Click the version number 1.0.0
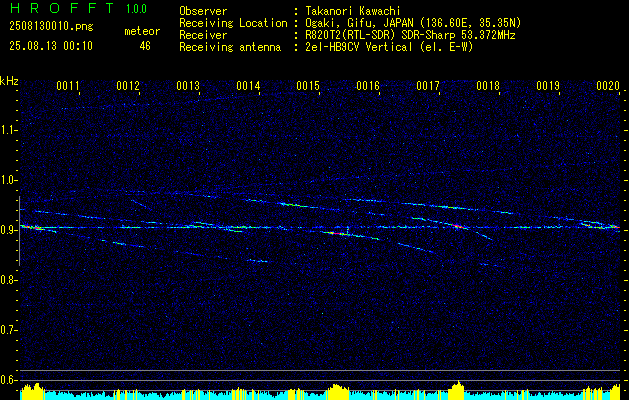 pos(136,8)
